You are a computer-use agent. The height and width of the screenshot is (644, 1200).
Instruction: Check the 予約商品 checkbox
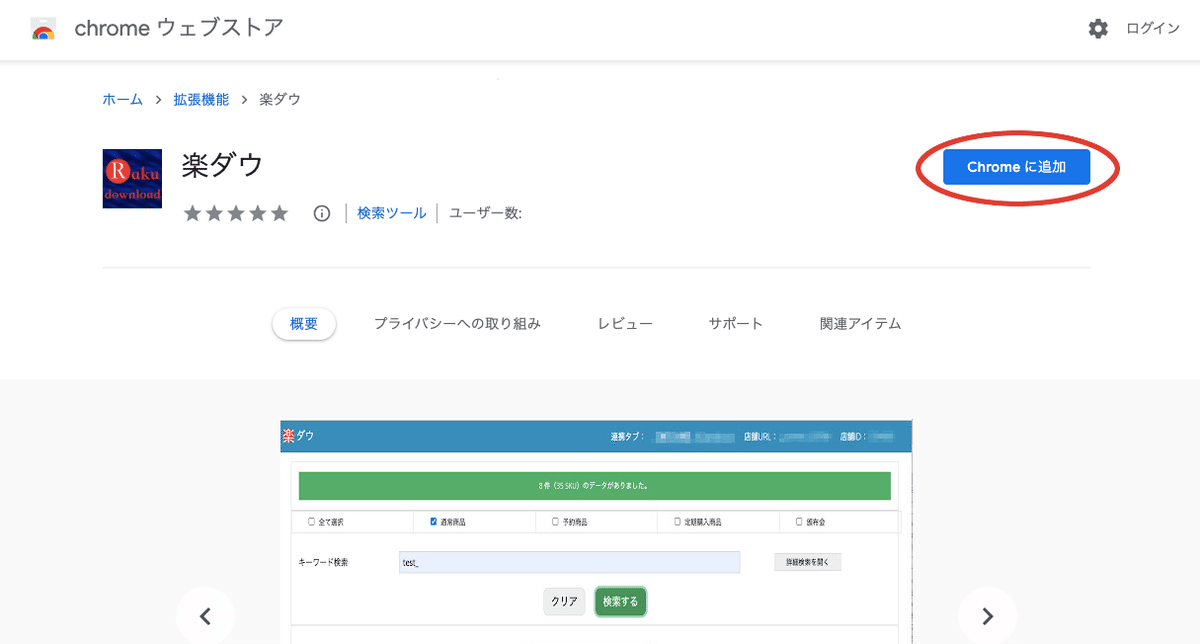point(555,521)
